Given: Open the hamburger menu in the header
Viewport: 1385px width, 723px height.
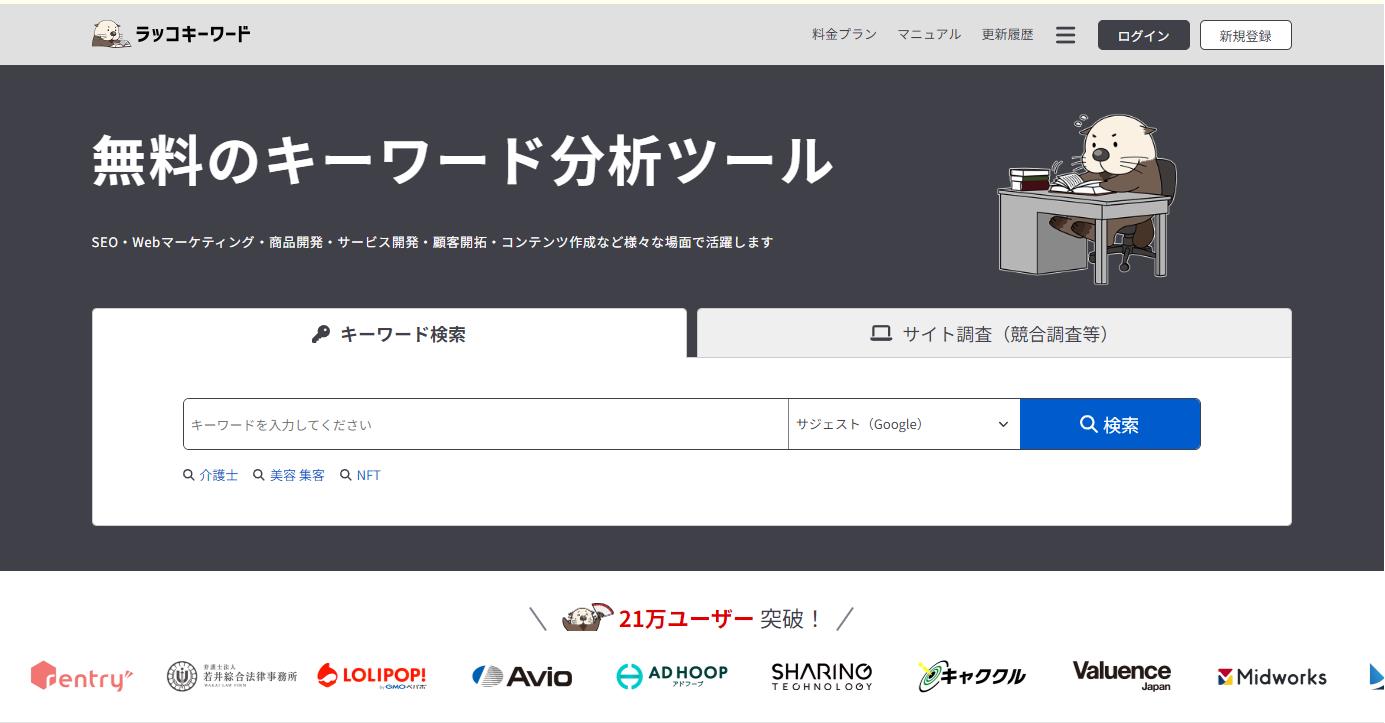Looking at the screenshot, I should tap(1065, 34).
